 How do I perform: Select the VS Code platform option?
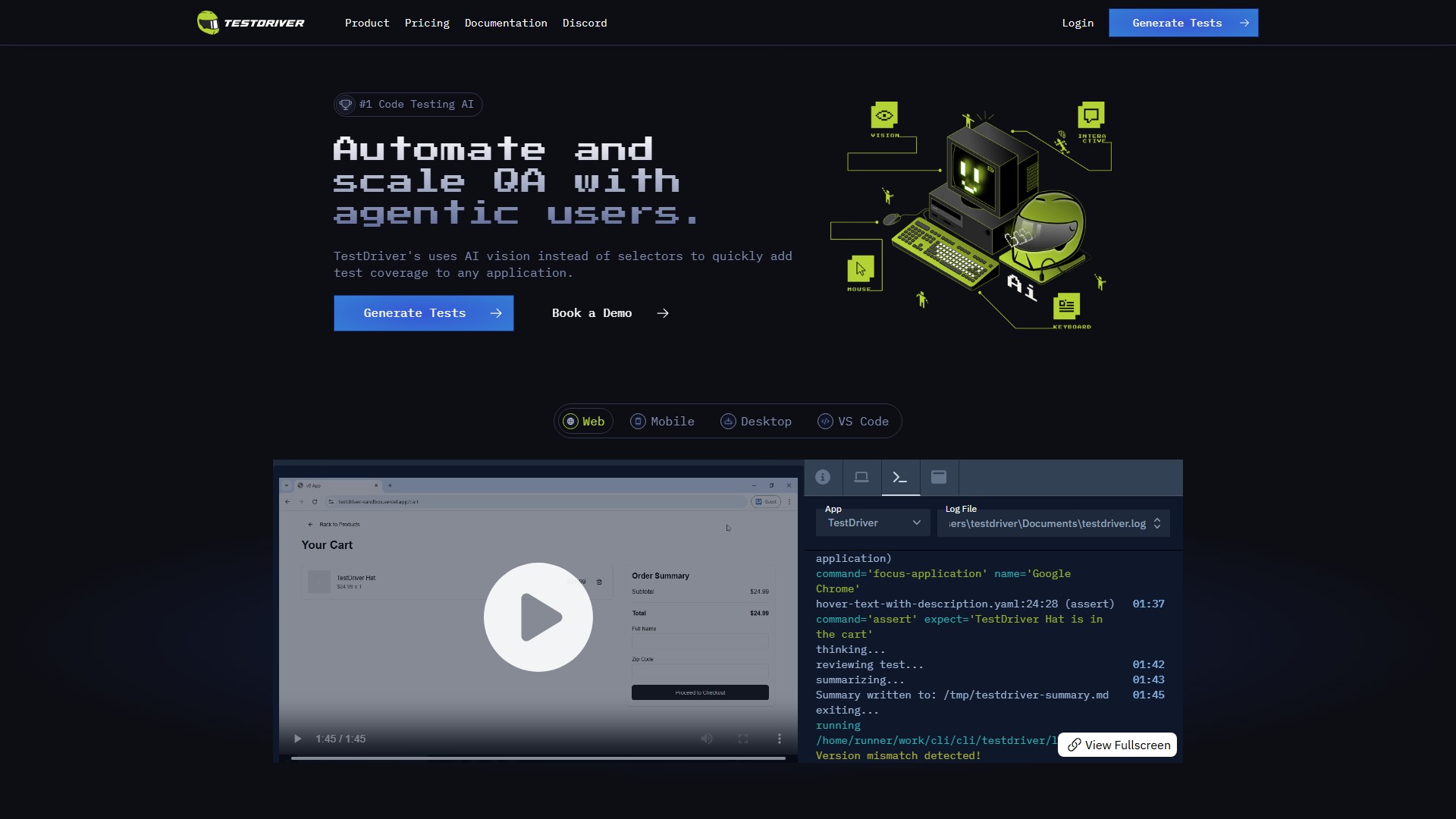coord(853,422)
